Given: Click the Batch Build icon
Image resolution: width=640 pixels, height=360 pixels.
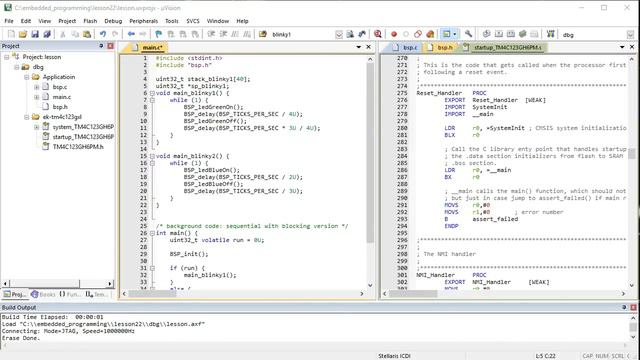Looking at the screenshot, I should [x=522, y=34].
